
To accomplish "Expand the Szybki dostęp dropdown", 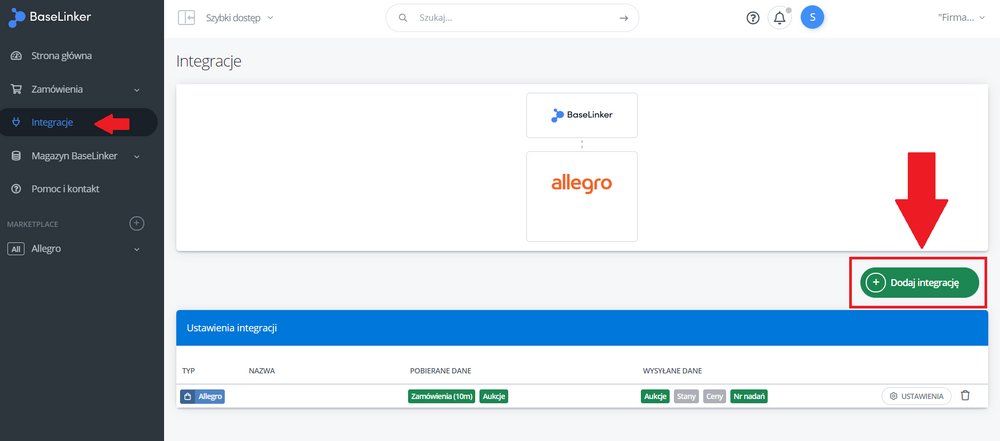I will click(239, 18).
